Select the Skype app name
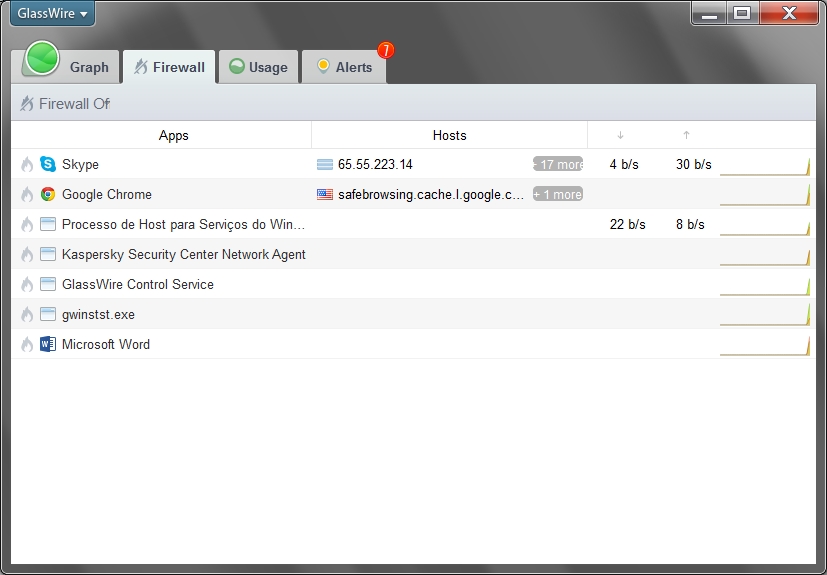 click(x=80, y=165)
